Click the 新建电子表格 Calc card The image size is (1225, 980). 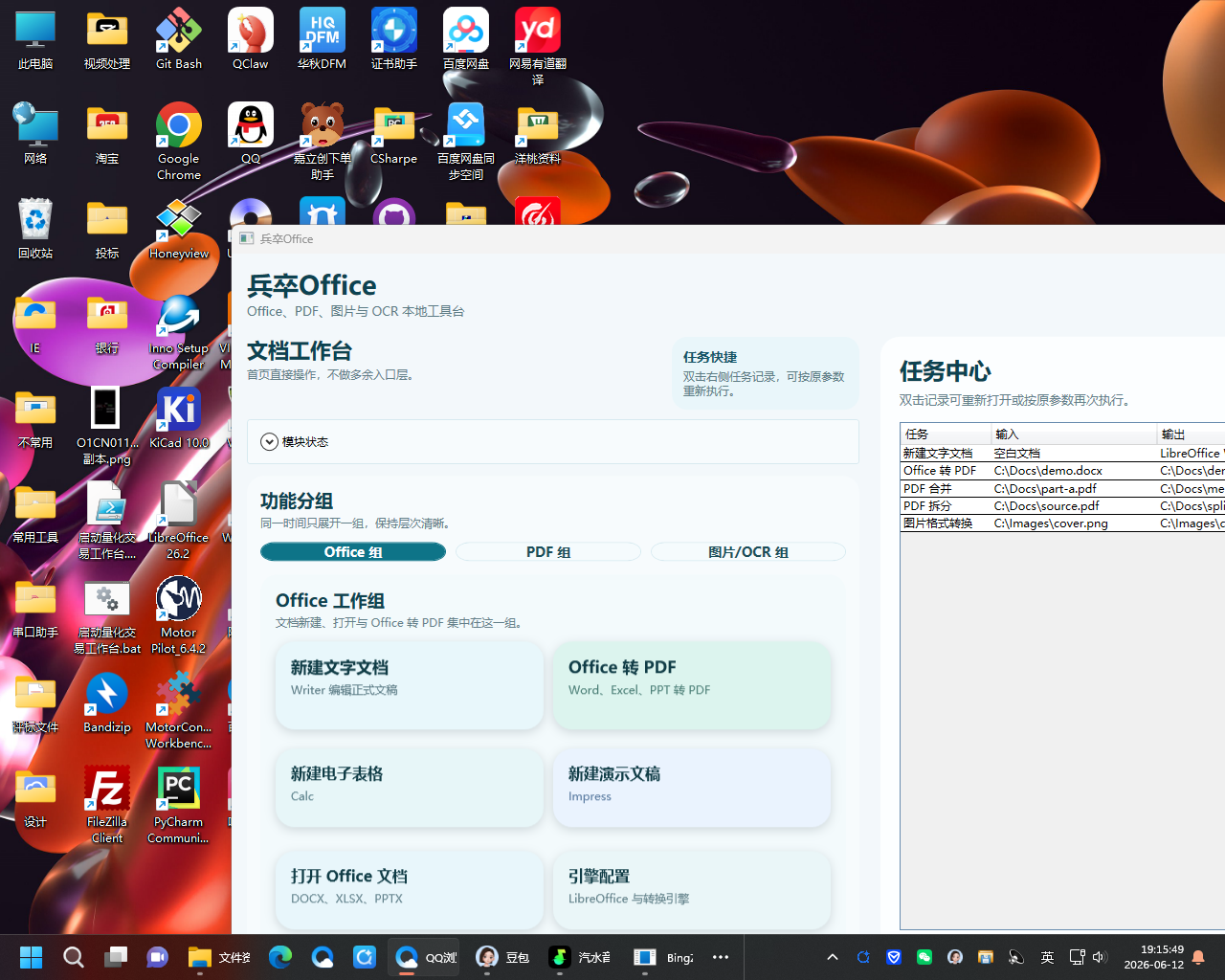pyautogui.click(x=410, y=788)
